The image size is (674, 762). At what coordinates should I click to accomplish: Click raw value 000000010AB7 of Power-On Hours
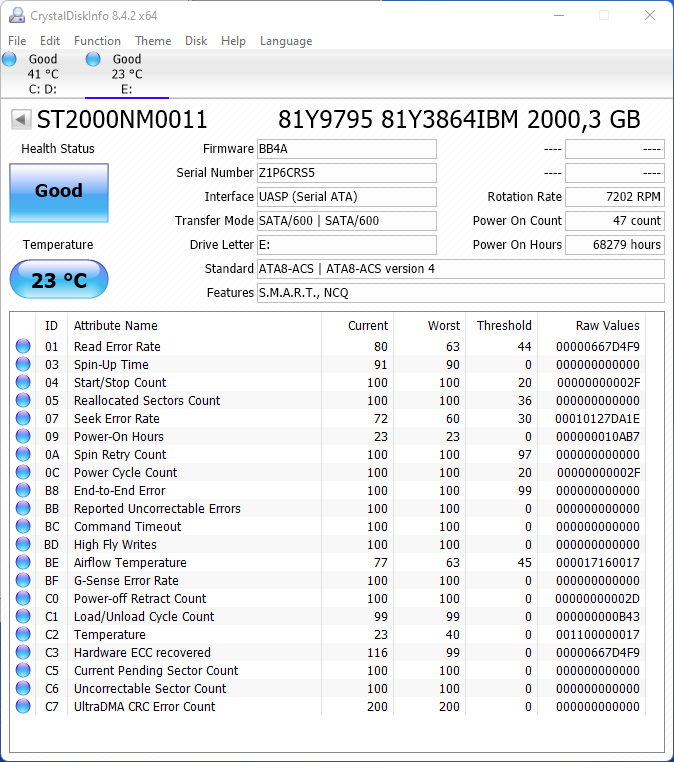point(597,436)
